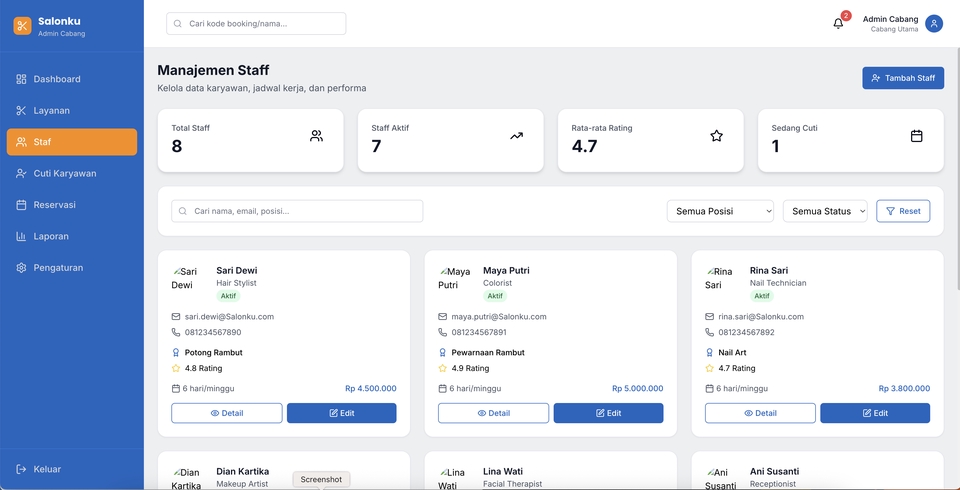The width and height of the screenshot is (960, 490).
Task: View Detail for Sari Dewi
Action: [x=226, y=413]
